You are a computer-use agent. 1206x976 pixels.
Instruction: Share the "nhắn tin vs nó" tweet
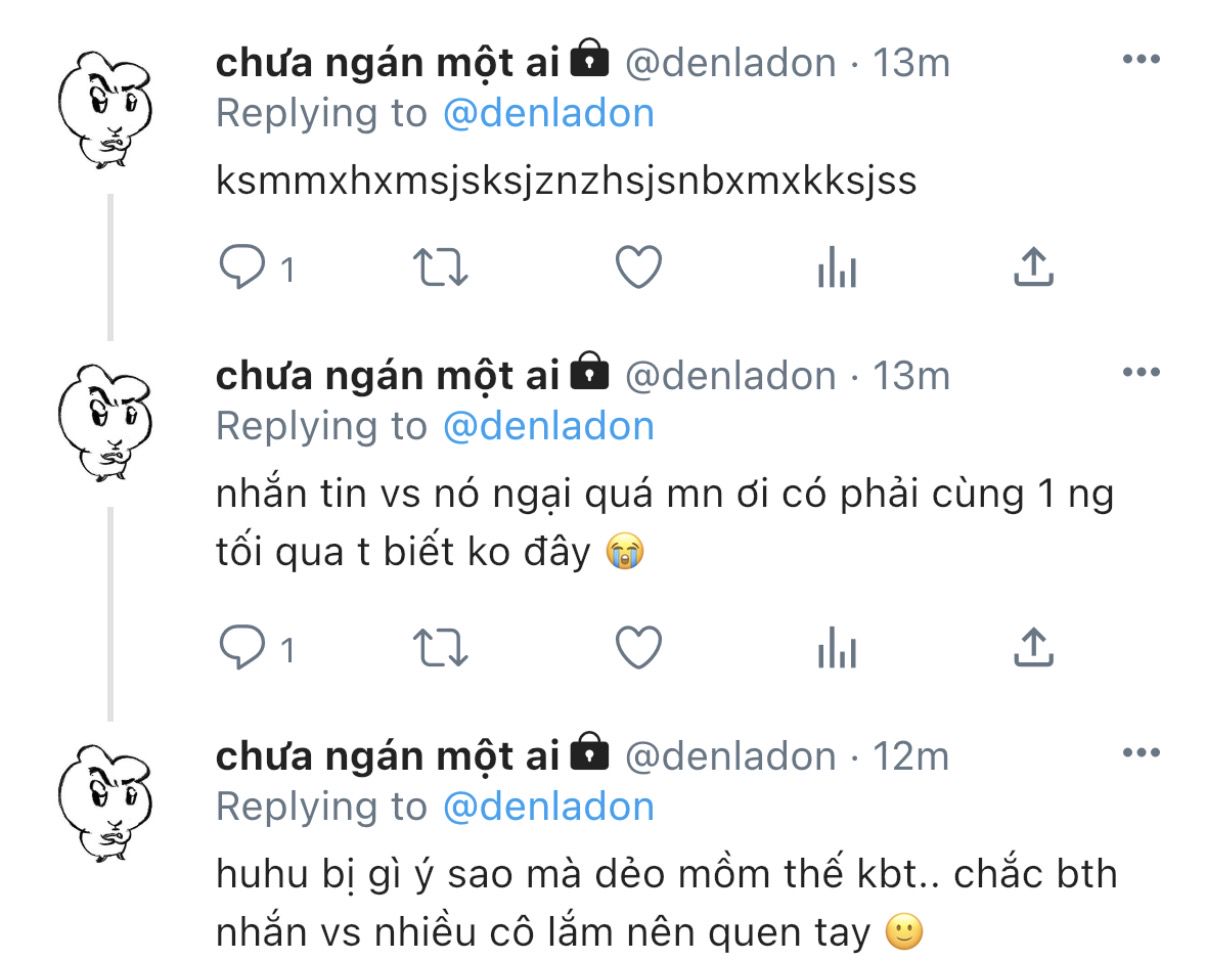1033,649
